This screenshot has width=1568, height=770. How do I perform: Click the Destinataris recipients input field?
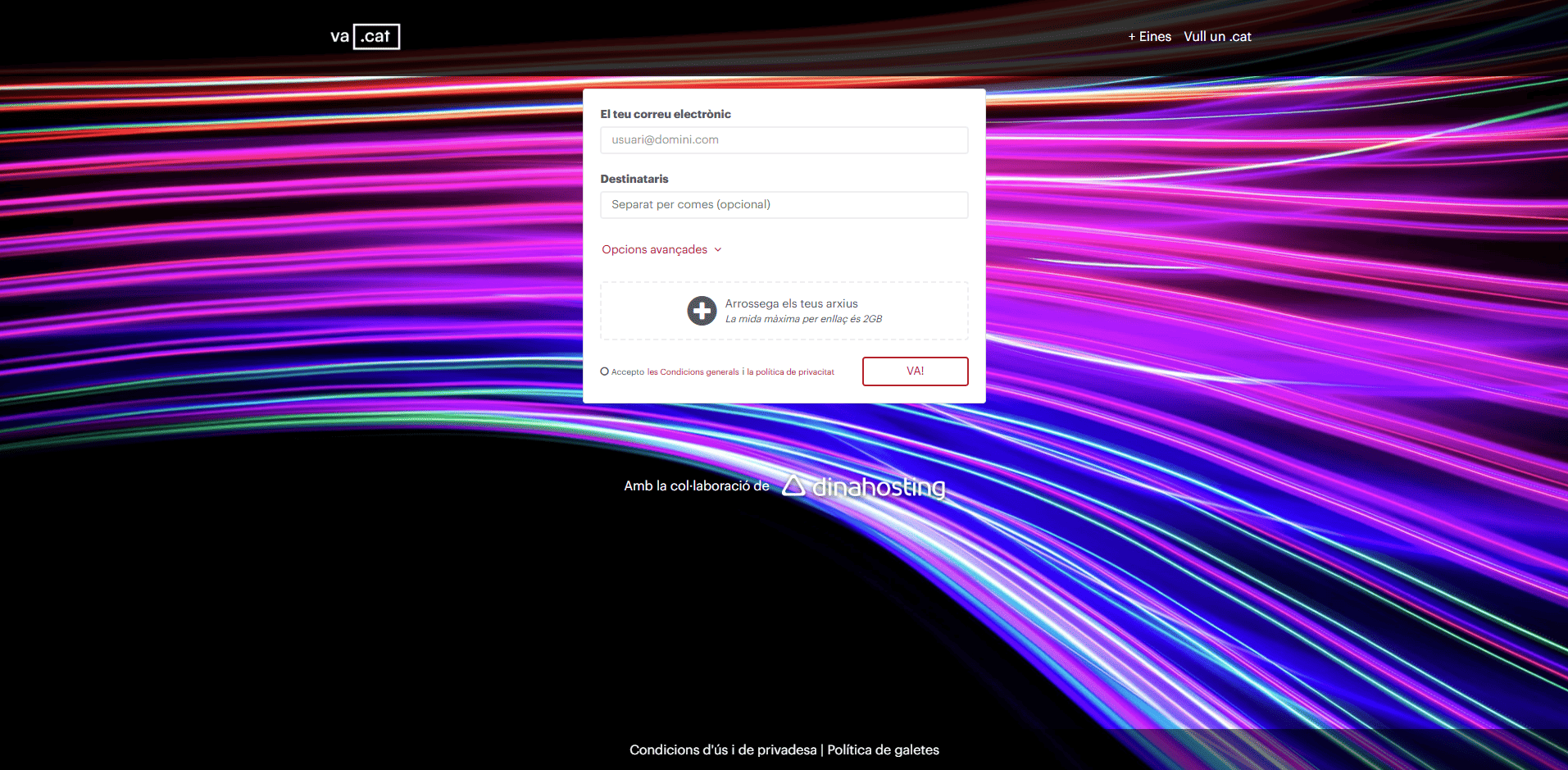point(784,205)
